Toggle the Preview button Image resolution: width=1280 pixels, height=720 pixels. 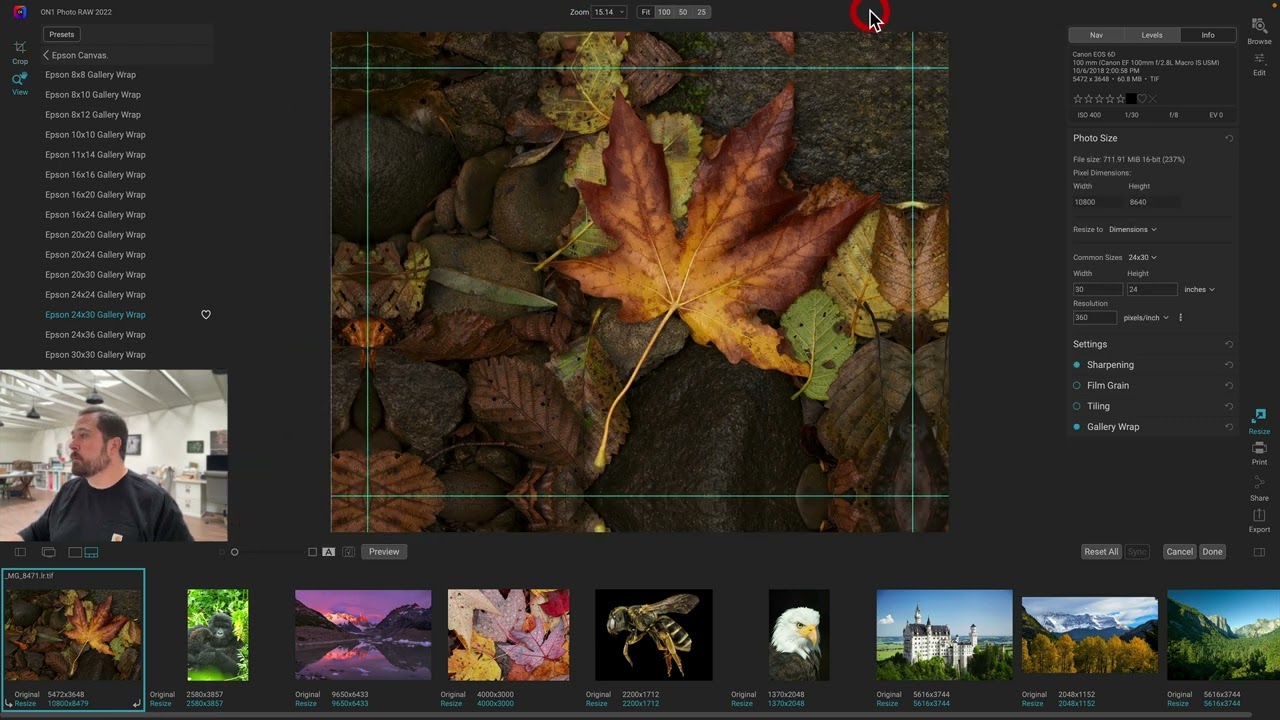coord(384,552)
